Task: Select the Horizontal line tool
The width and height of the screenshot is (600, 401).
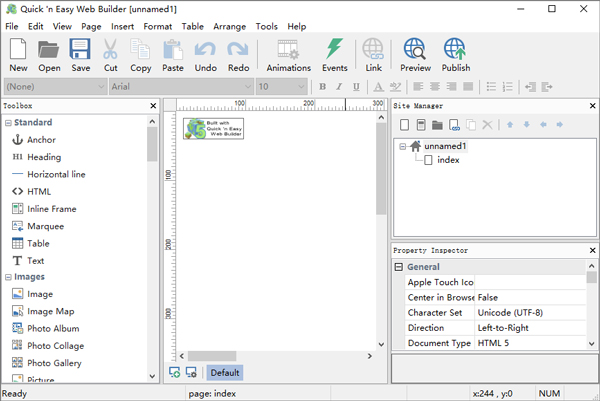Action: 49,174
